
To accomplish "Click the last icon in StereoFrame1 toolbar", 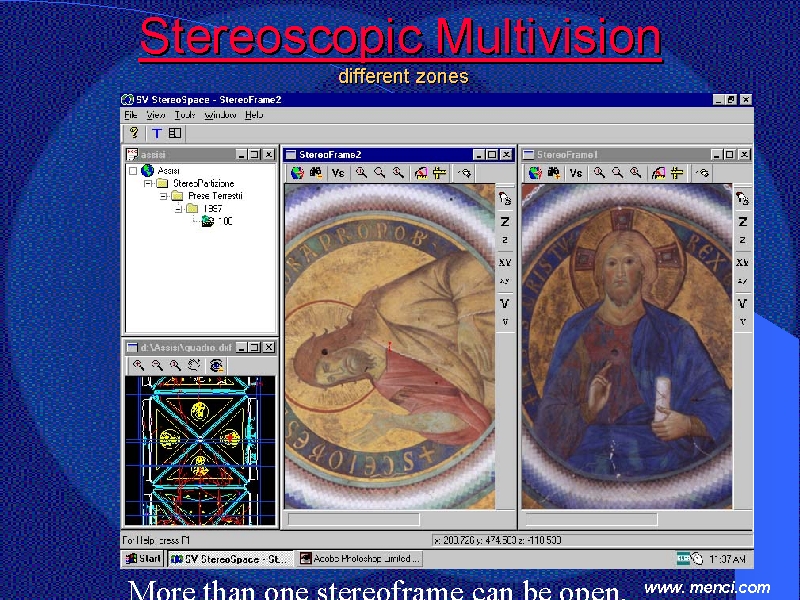I will [x=702, y=173].
